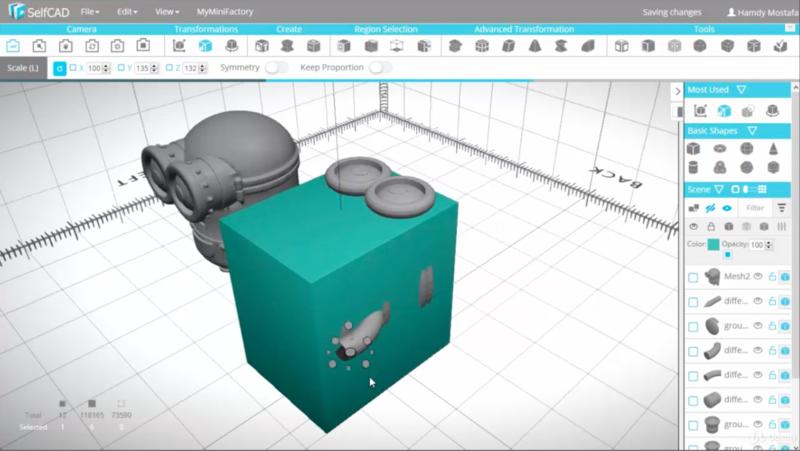This screenshot has height=451, width=800.
Task: Open the View menu
Action: [166, 12]
